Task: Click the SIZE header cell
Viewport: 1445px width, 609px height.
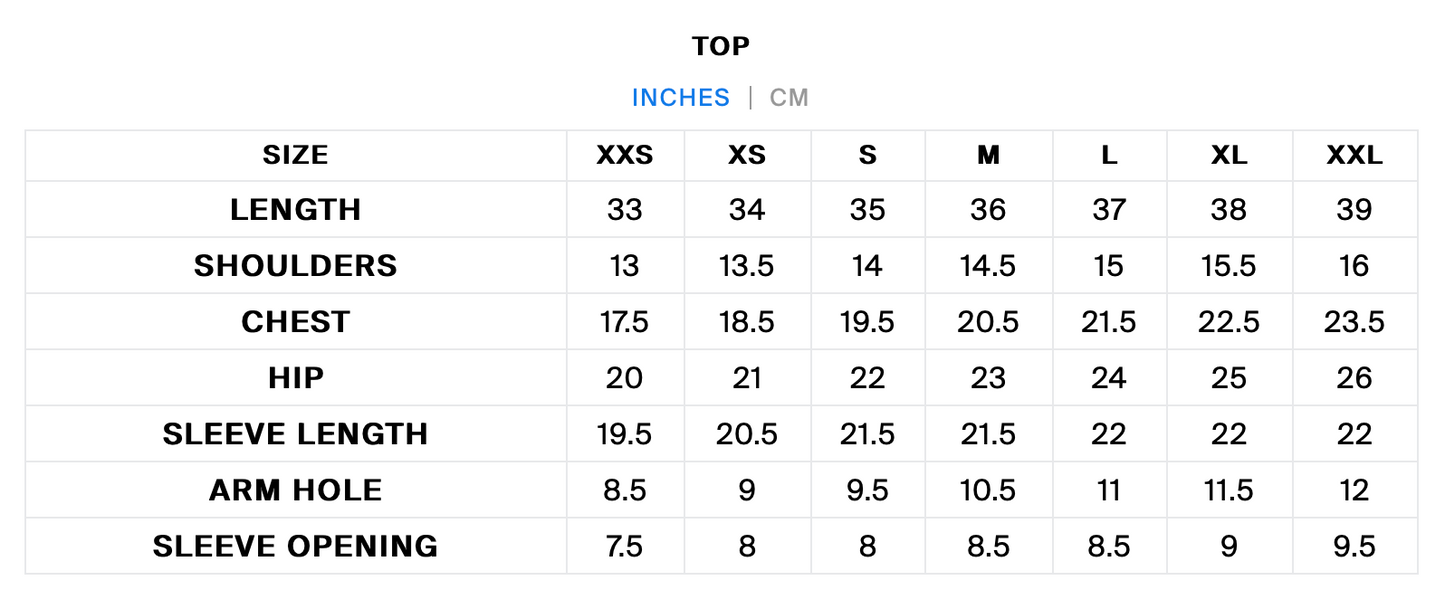Action: (x=296, y=155)
